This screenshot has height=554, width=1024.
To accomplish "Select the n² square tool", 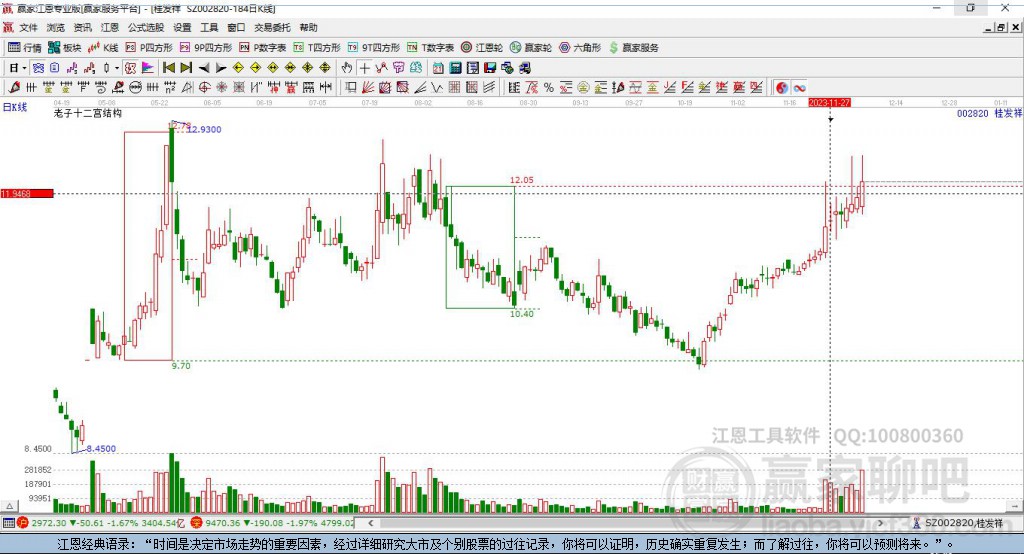I will [x=170, y=88].
